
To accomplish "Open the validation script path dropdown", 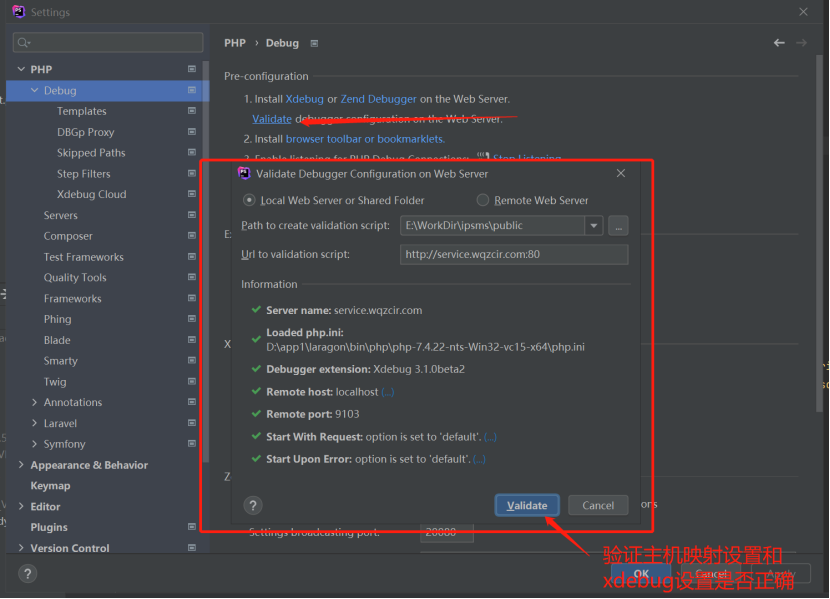I will click(594, 225).
